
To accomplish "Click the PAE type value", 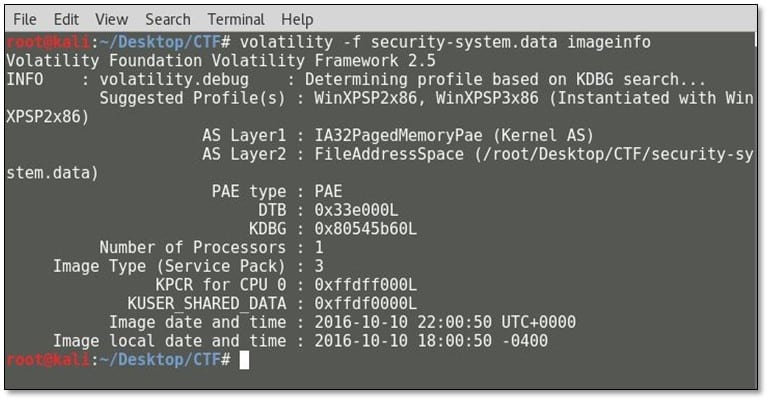I will point(328,191).
